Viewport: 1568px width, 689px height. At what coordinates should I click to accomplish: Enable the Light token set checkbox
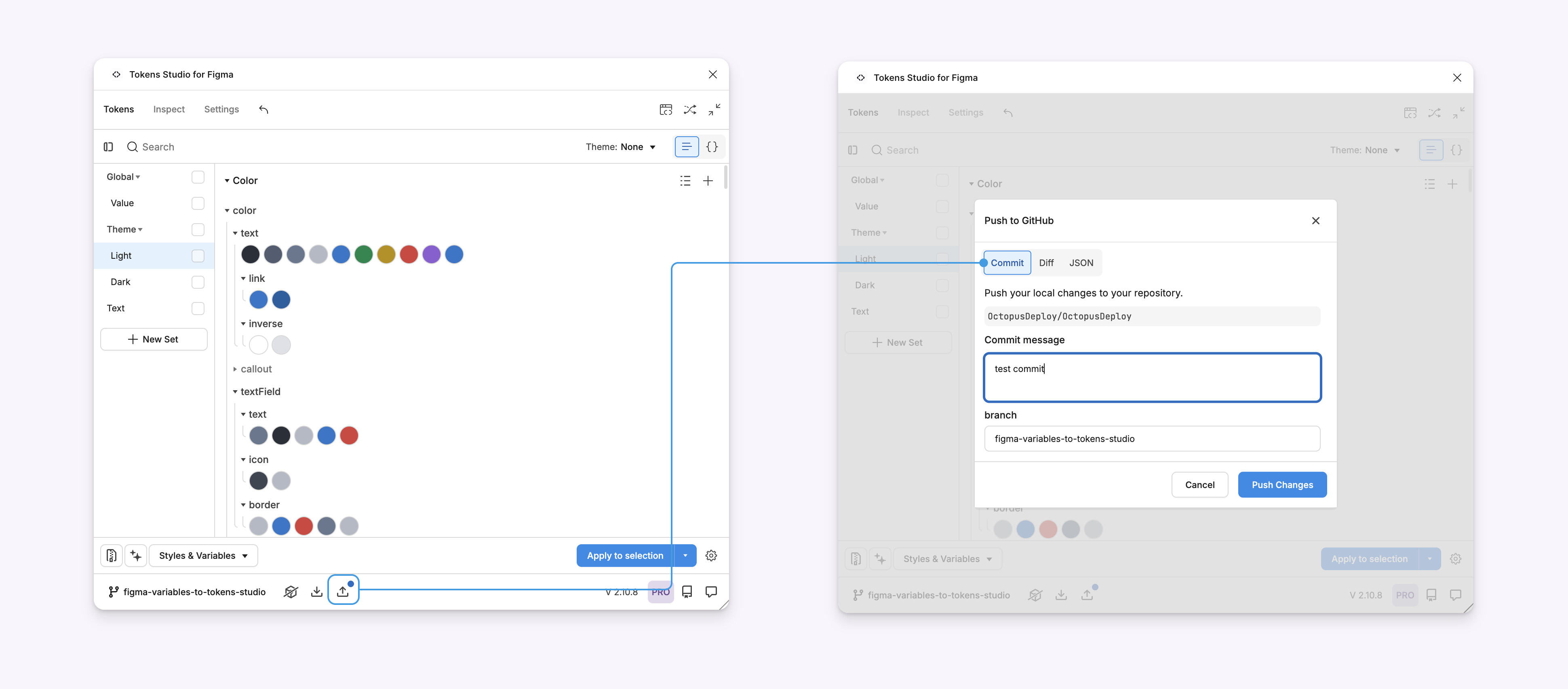tap(198, 256)
